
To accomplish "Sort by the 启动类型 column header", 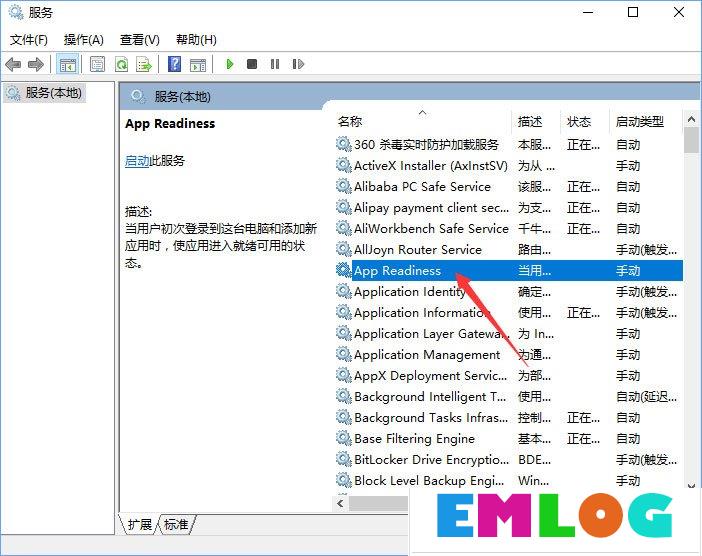I will [640, 122].
